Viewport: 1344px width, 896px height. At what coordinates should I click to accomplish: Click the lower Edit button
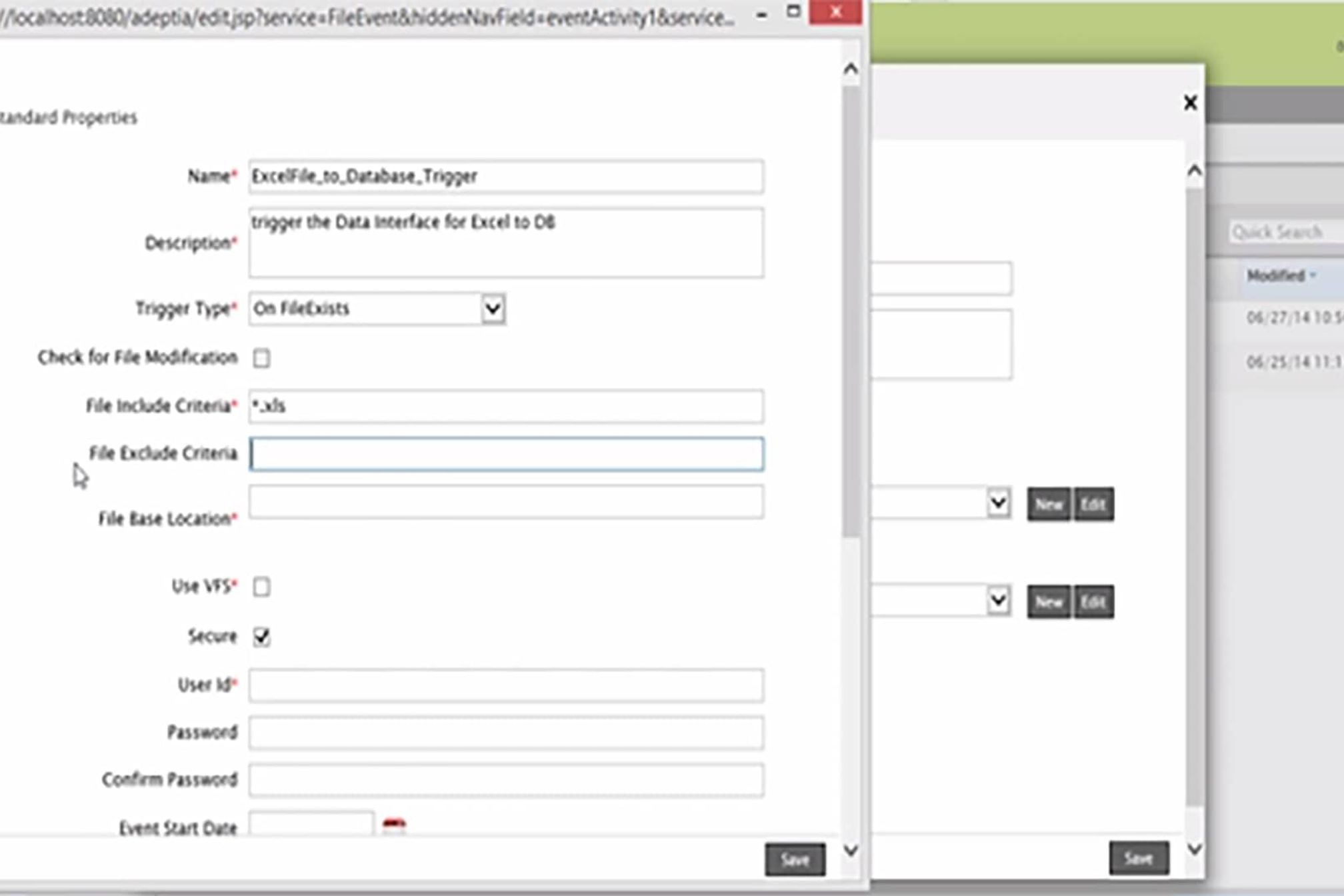click(x=1093, y=602)
